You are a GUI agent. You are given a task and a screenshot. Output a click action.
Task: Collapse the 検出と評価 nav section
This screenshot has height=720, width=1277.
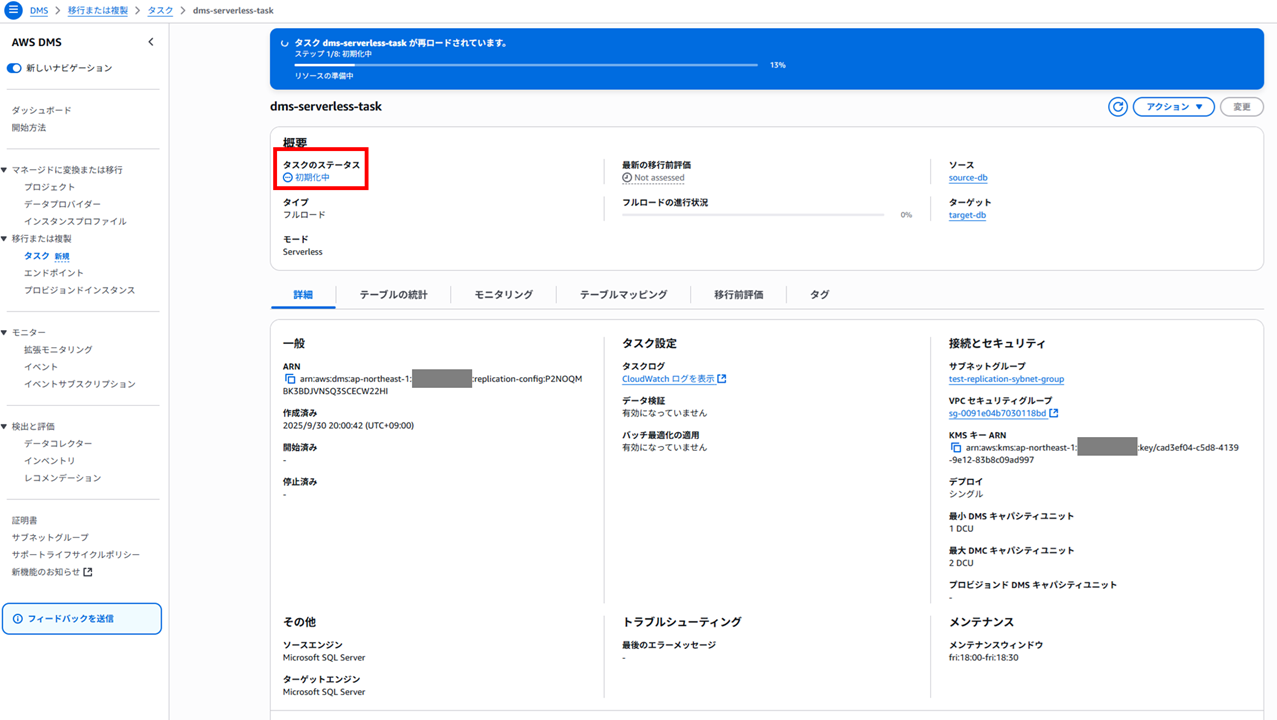(5, 426)
